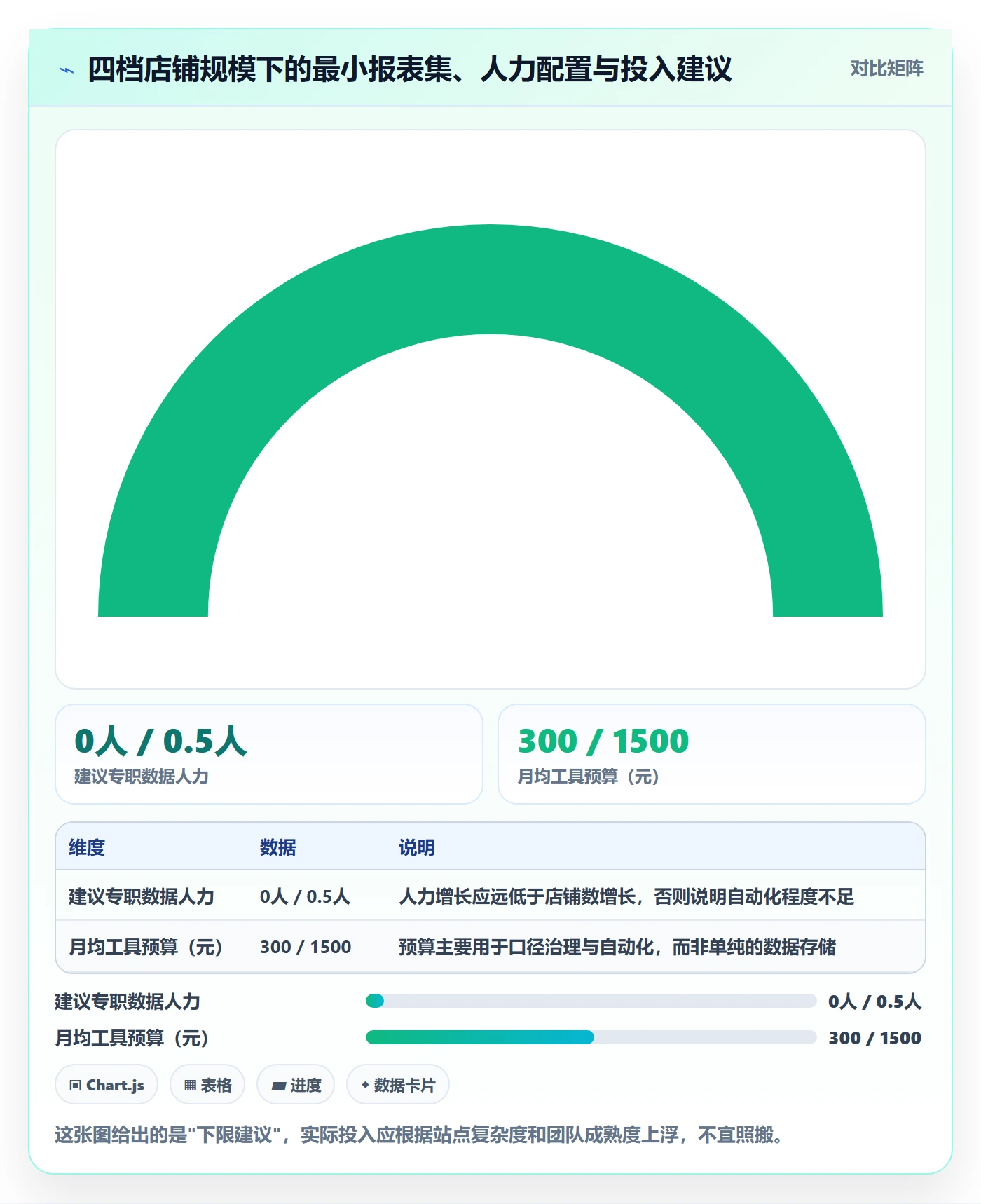Click the 对比矩阵 label in the header
This screenshot has width=981, height=1204.
(x=886, y=68)
